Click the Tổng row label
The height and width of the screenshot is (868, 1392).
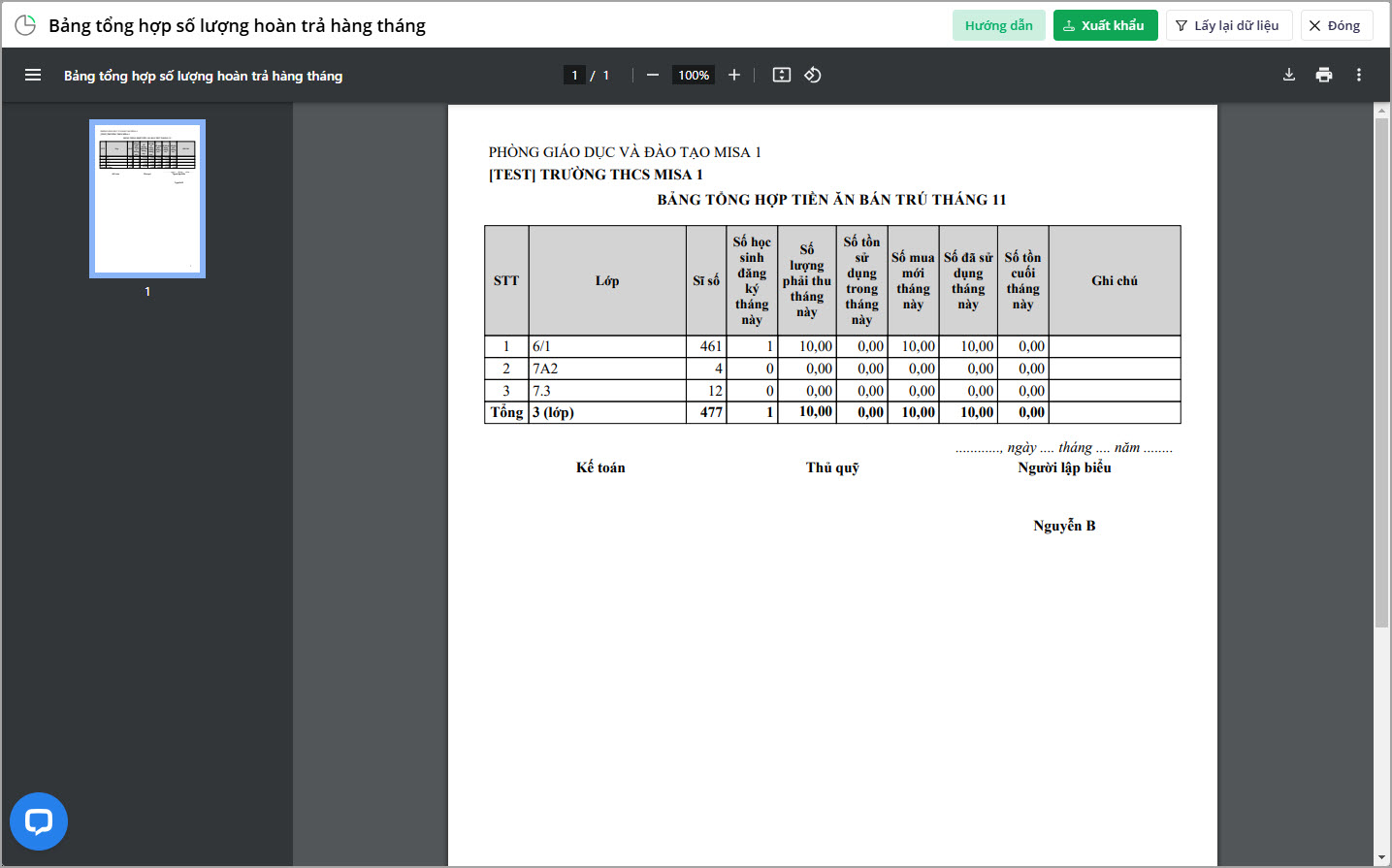(x=506, y=412)
